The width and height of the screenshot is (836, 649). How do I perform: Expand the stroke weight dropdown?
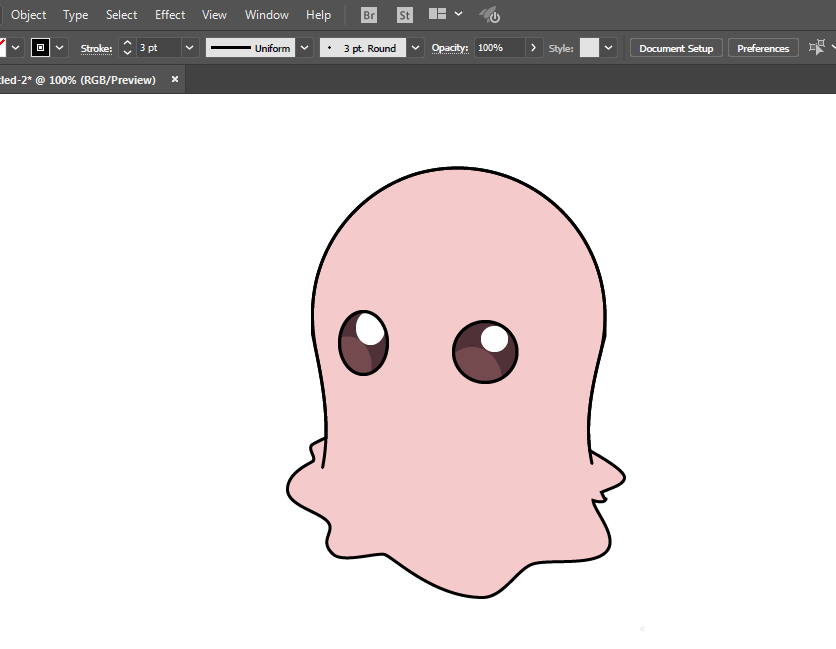click(189, 48)
